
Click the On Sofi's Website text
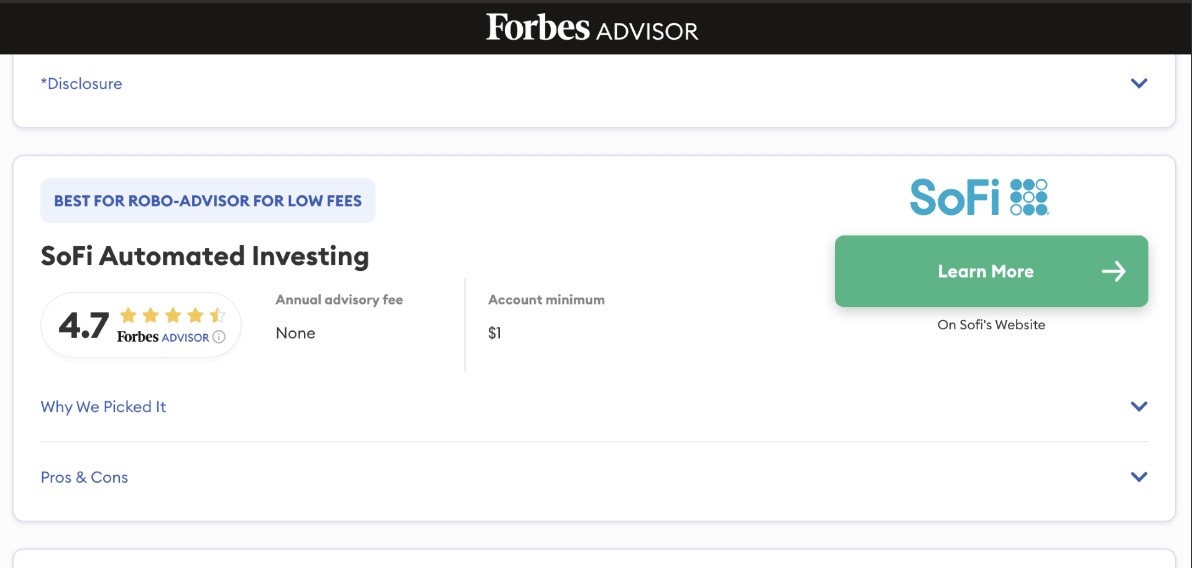pyautogui.click(x=991, y=325)
